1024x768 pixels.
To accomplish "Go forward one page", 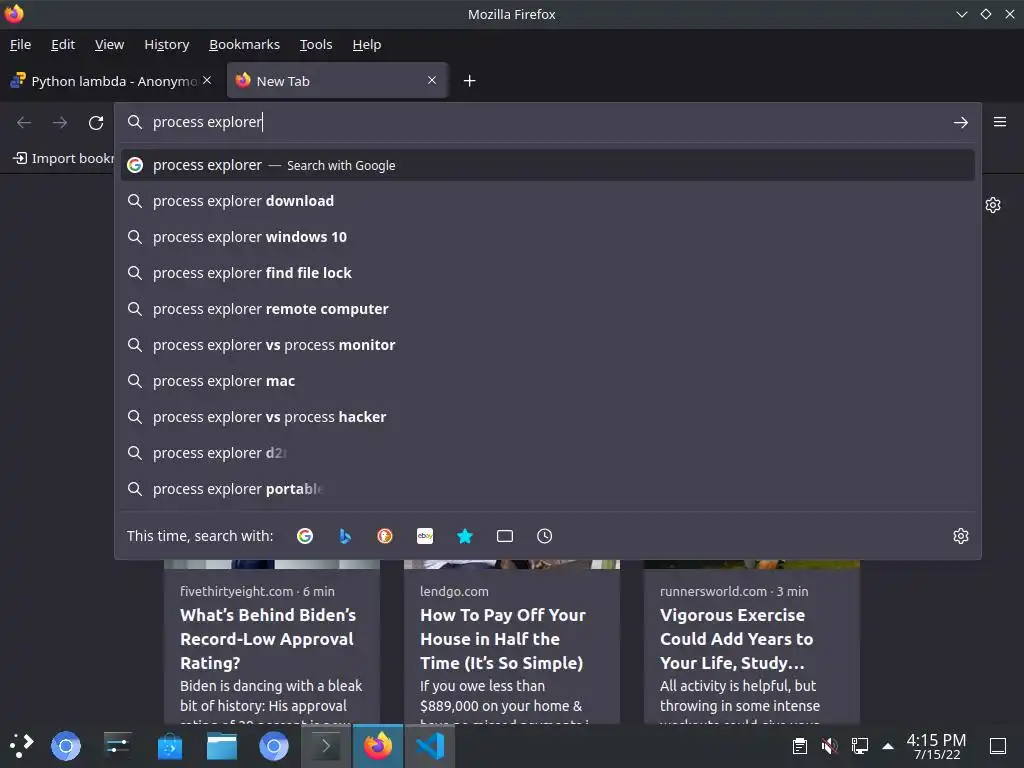I will [x=60, y=122].
